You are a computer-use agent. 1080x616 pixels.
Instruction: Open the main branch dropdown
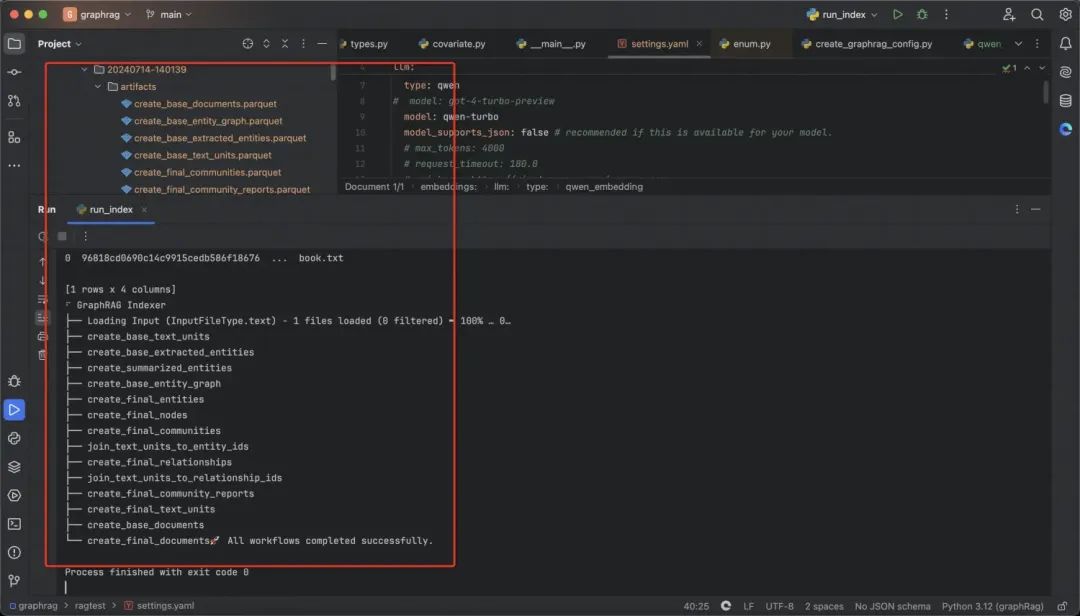pyautogui.click(x=169, y=15)
